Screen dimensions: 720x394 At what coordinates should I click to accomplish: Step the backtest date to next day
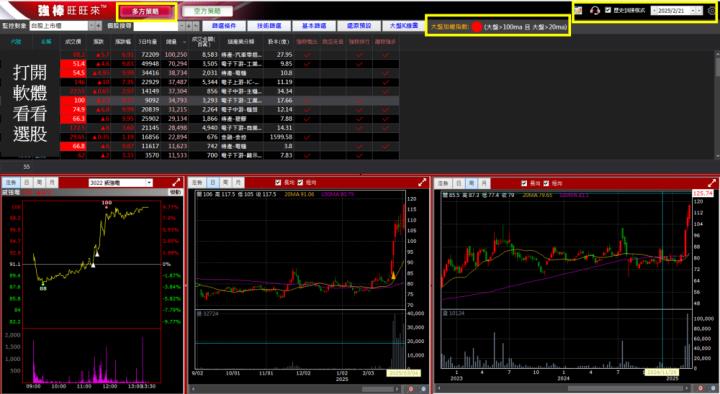click(x=699, y=10)
